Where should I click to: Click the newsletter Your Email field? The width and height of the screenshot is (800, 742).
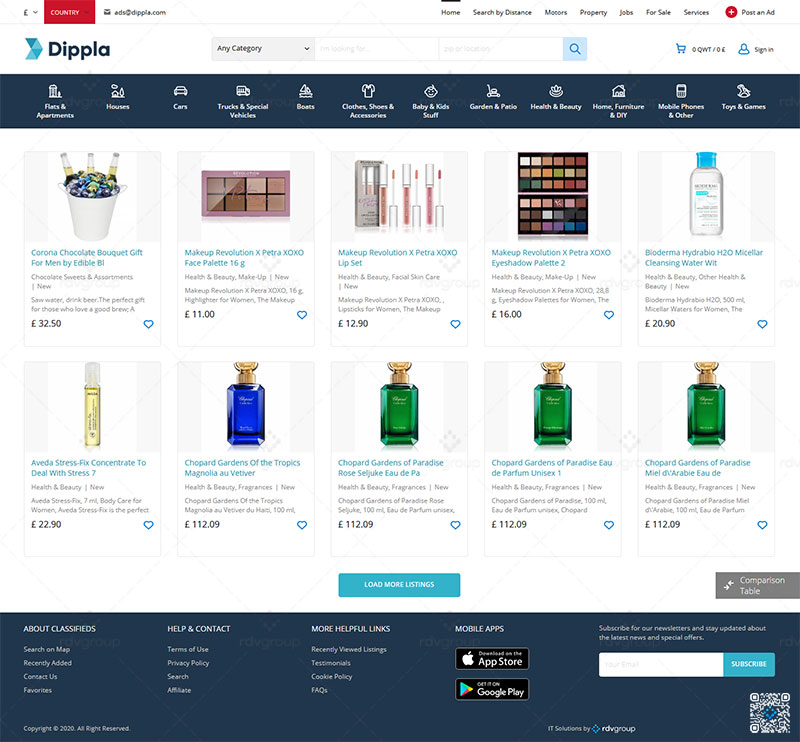pos(661,664)
